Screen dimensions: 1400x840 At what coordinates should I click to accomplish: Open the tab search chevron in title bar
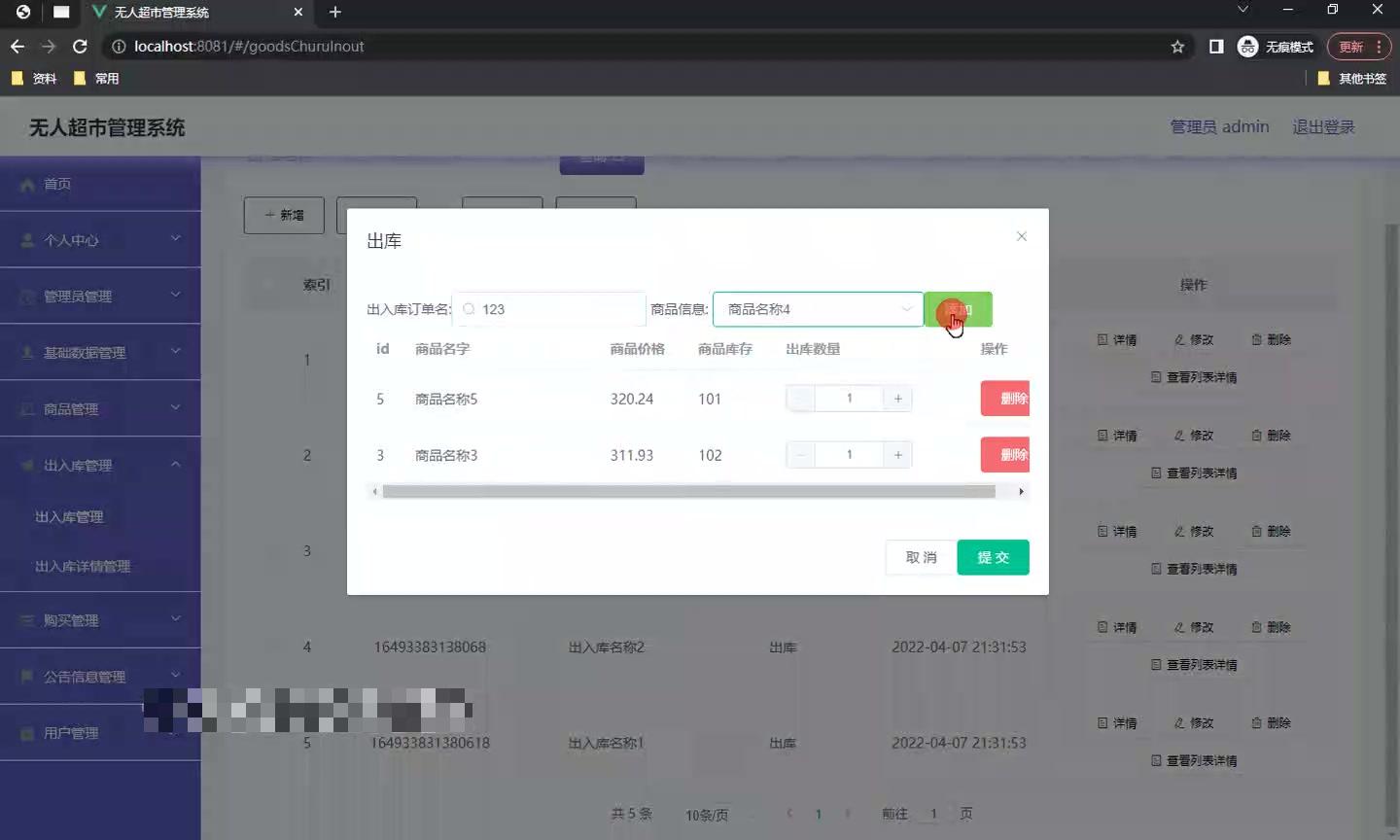point(1242,10)
